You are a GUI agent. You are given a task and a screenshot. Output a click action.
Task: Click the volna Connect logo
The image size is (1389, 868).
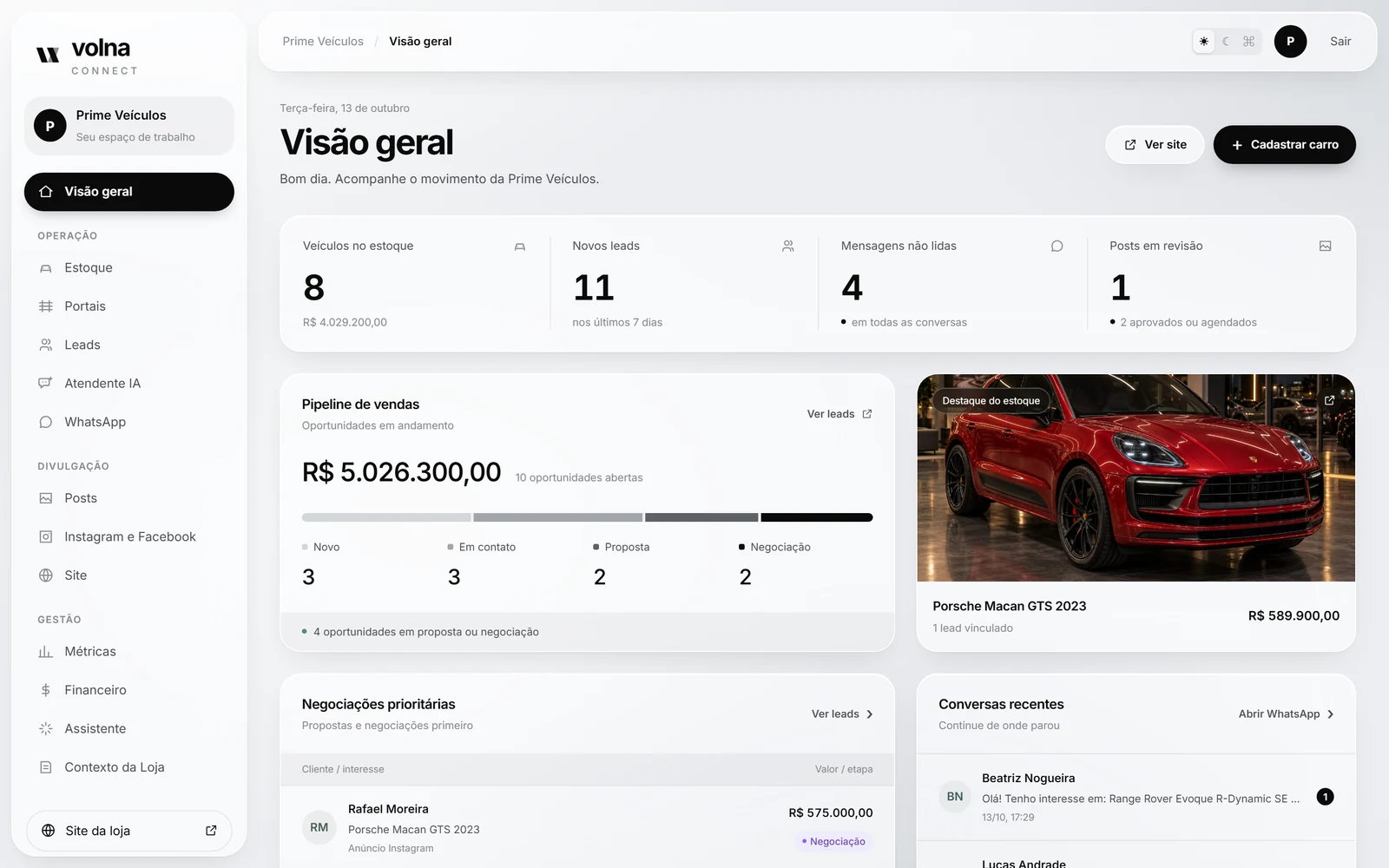tap(87, 56)
